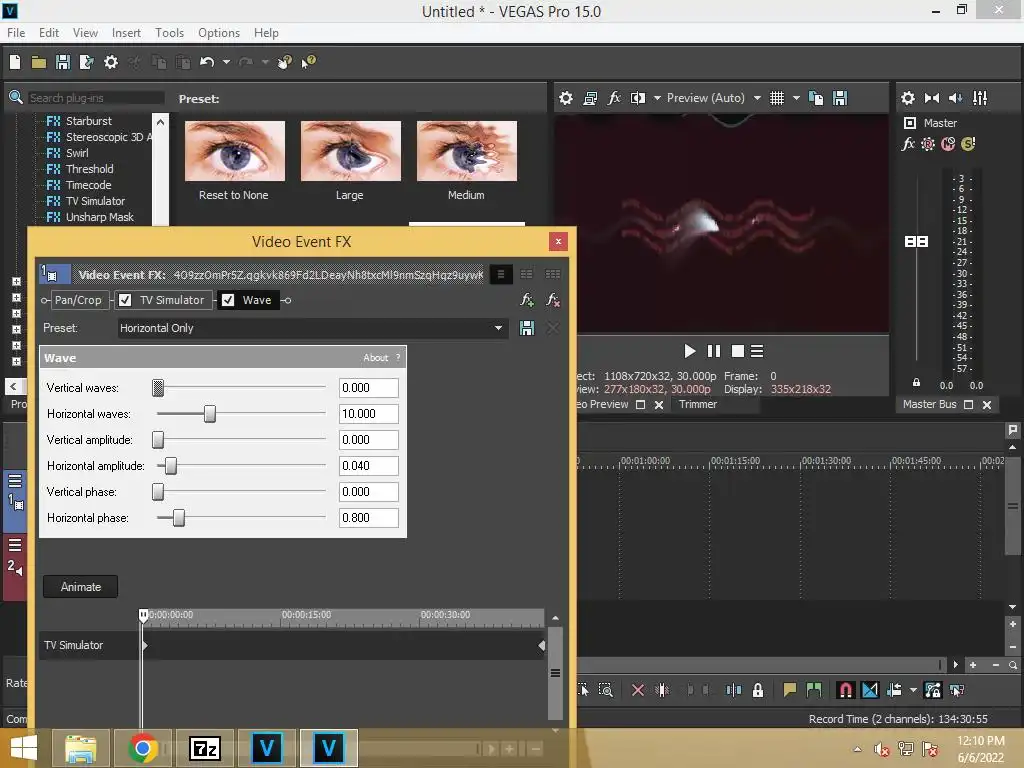Select TV Simulator in plug-in list

pyautogui.click(x=95, y=201)
